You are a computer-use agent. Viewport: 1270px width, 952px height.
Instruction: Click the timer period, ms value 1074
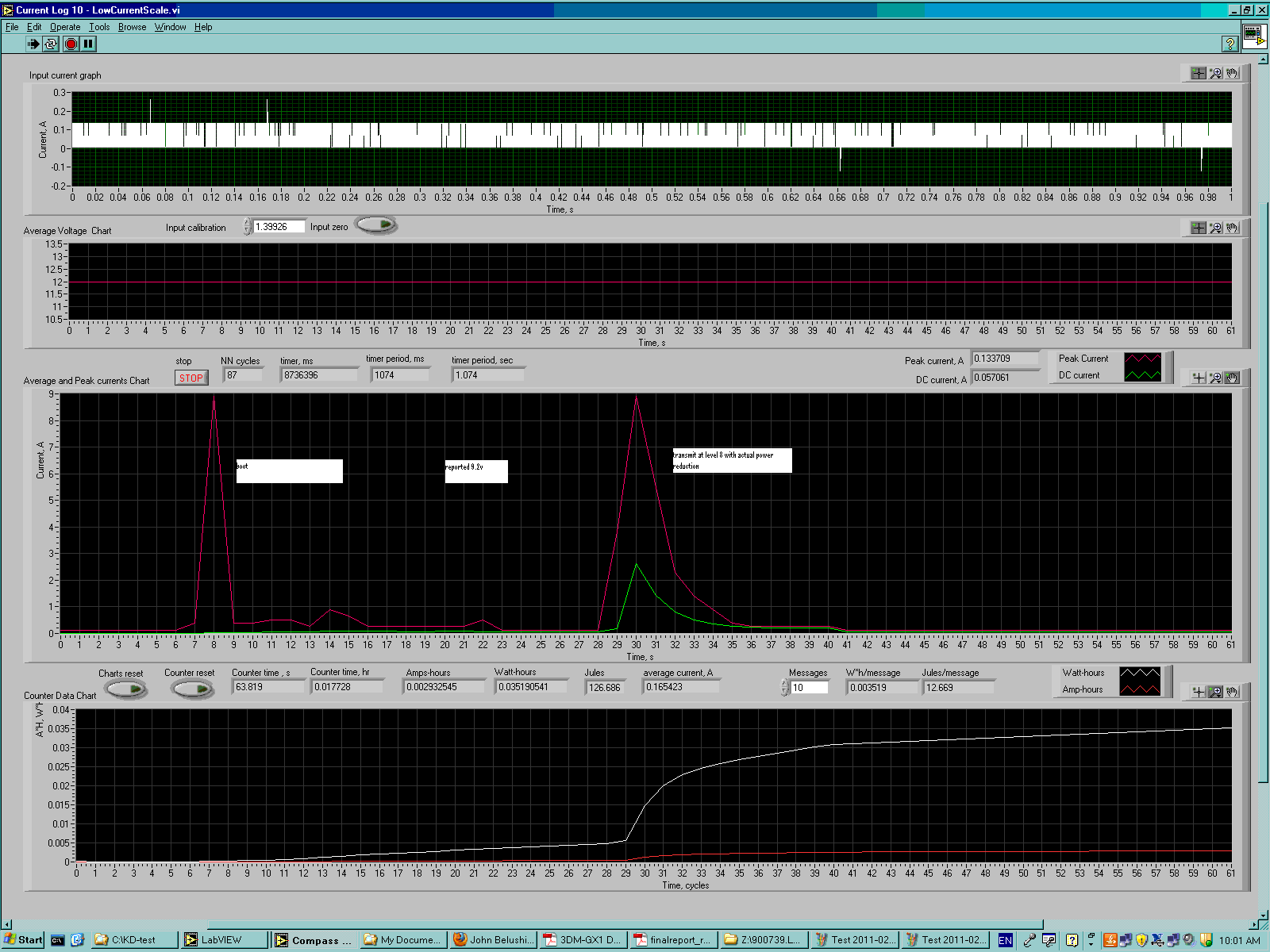point(400,375)
